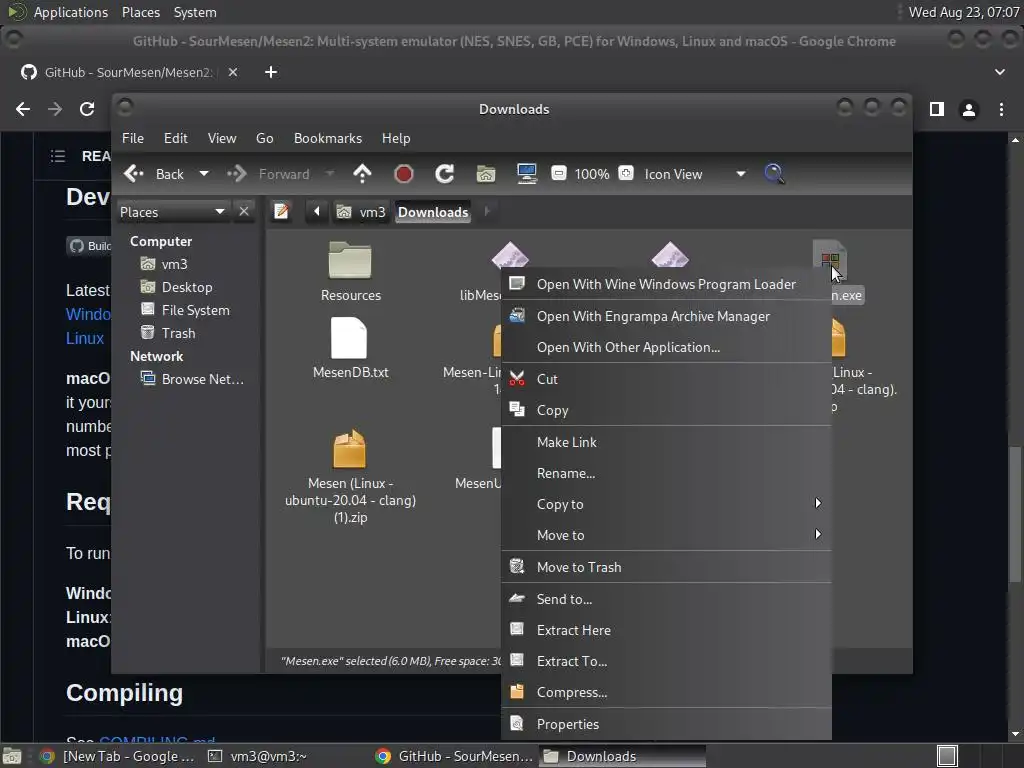Click 100% zoom level label

[592, 174]
